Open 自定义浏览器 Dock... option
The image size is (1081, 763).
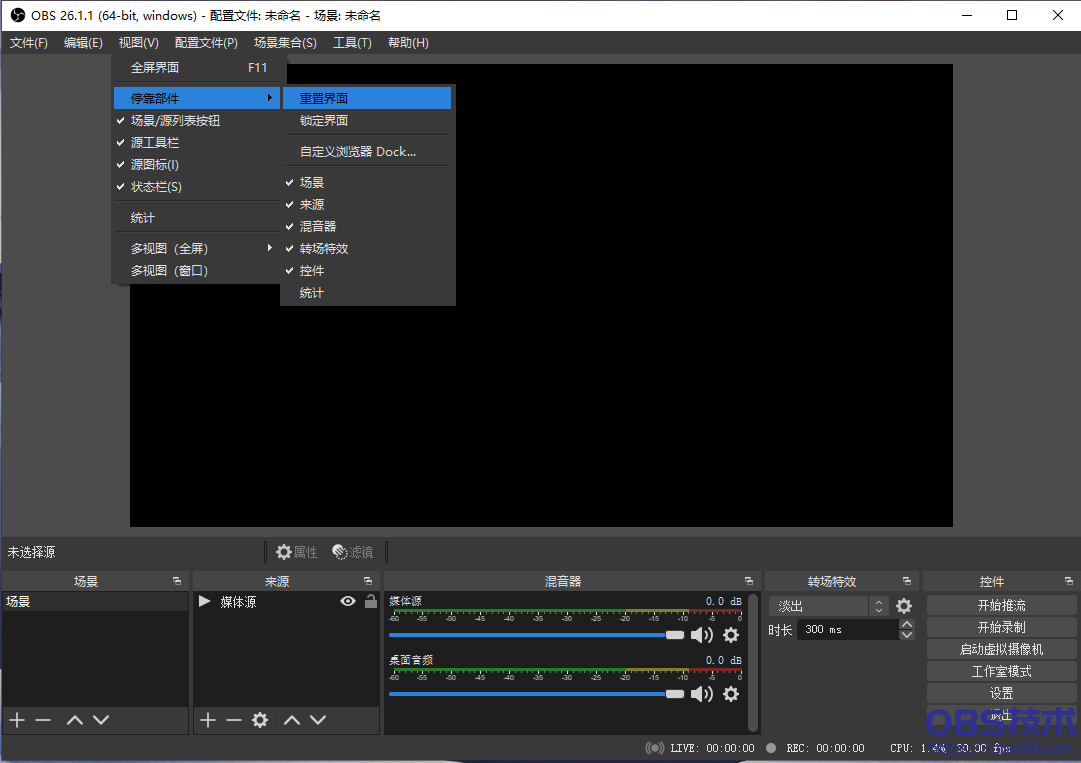367,152
